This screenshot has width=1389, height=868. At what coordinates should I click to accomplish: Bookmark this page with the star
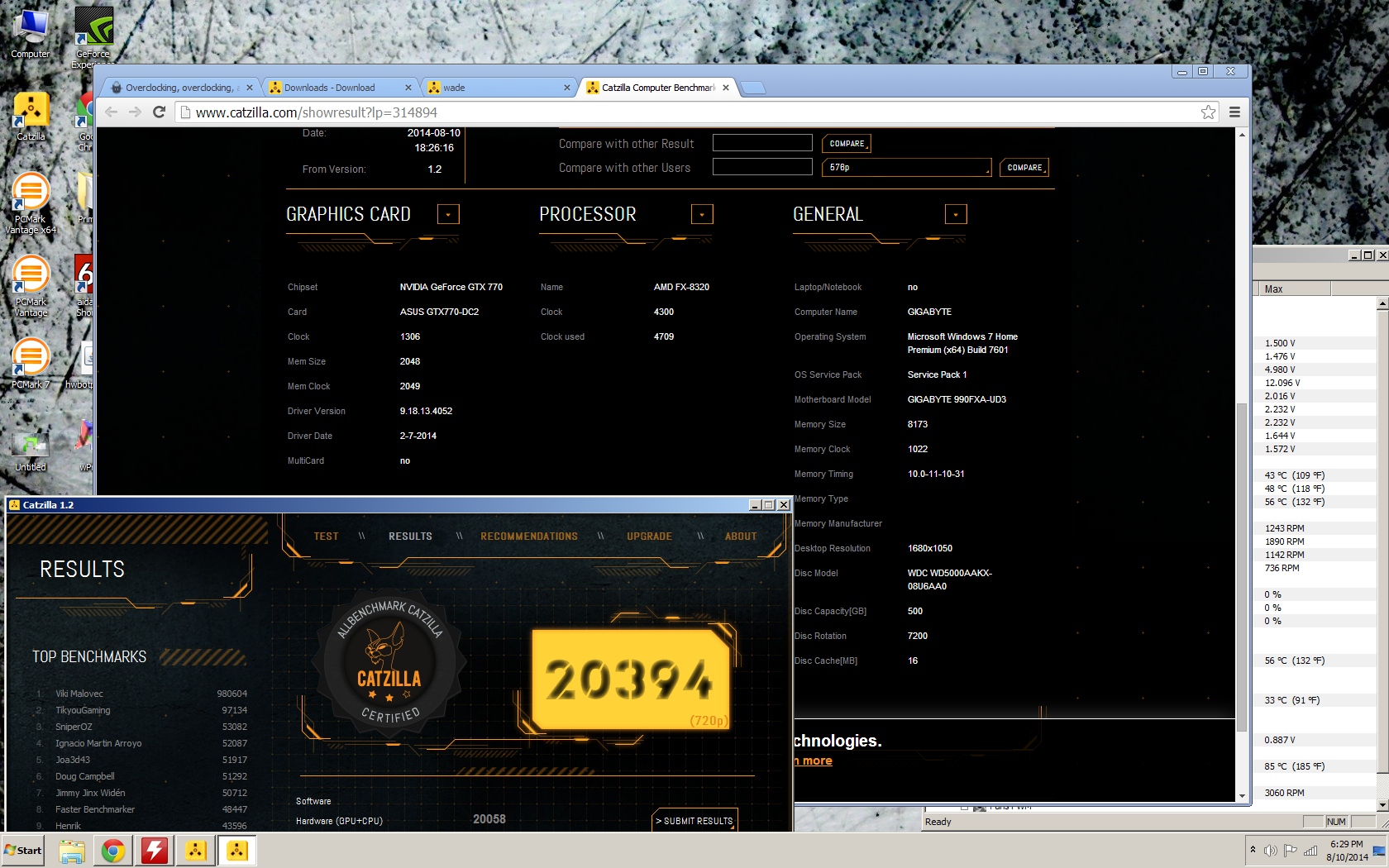tap(1208, 112)
